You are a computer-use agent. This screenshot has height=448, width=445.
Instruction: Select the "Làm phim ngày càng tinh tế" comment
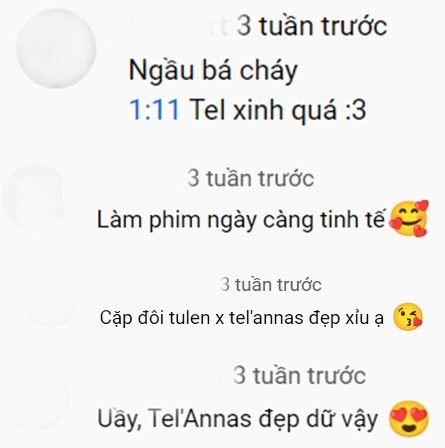(x=241, y=220)
